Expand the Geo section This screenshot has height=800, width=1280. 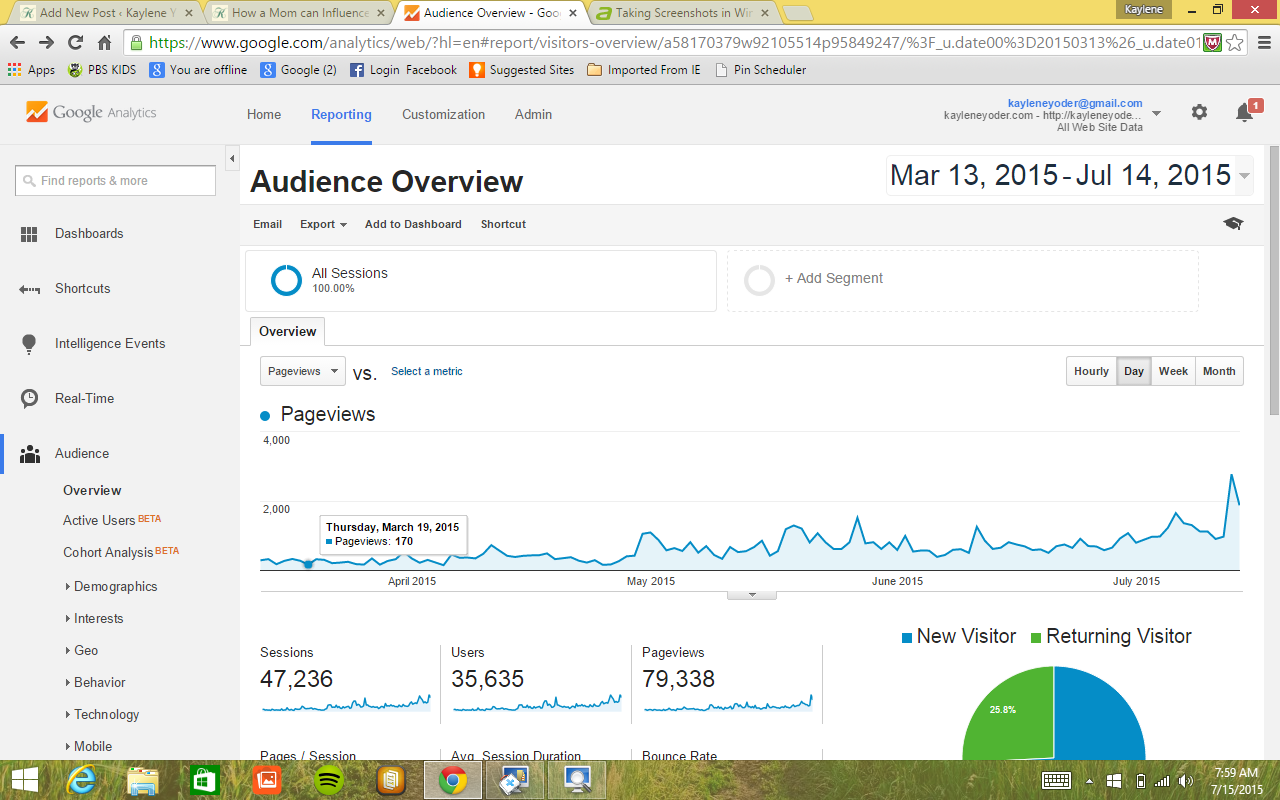81,650
